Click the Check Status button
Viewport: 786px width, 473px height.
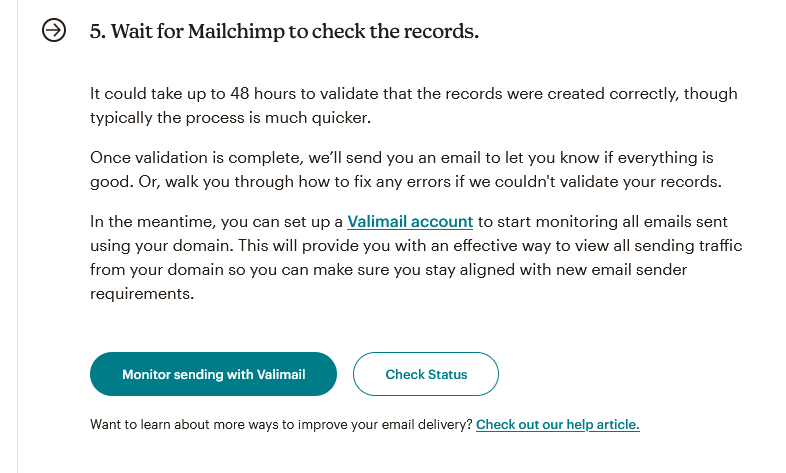426,375
